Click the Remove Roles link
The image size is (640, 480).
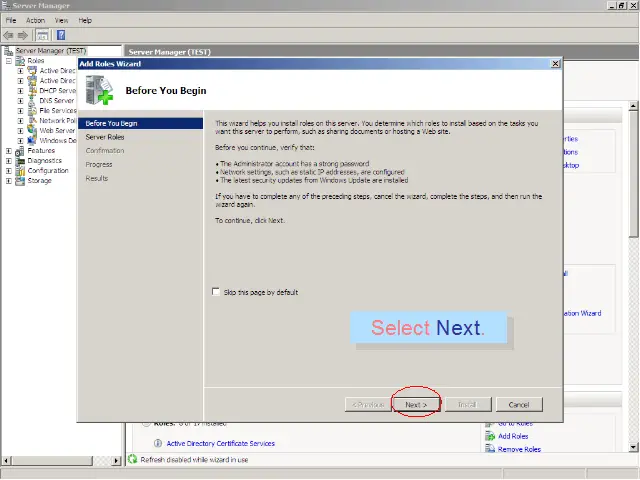pyautogui.click(x=519, y=450)
